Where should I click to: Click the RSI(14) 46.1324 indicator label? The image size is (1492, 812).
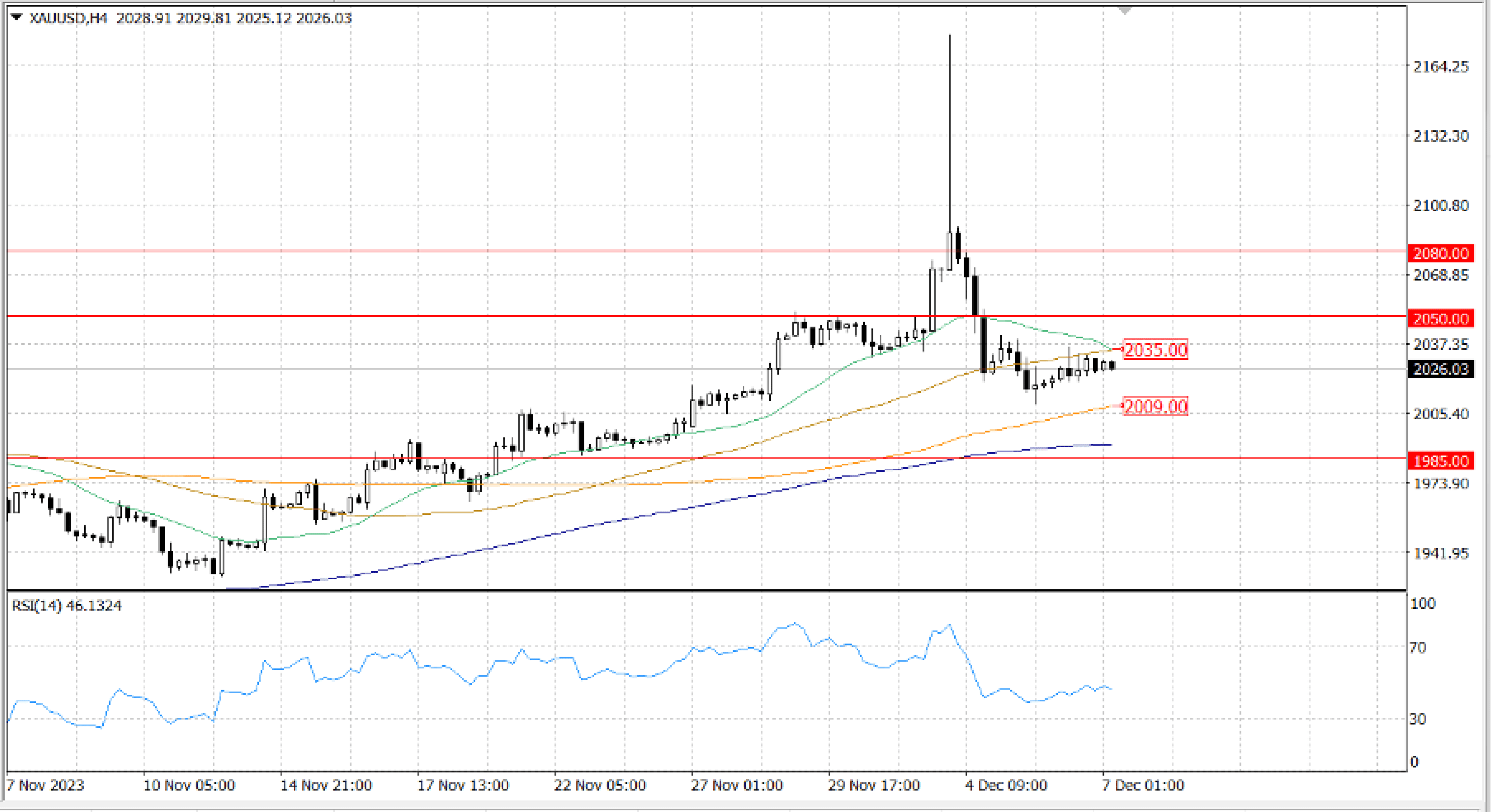pos(67,605)
